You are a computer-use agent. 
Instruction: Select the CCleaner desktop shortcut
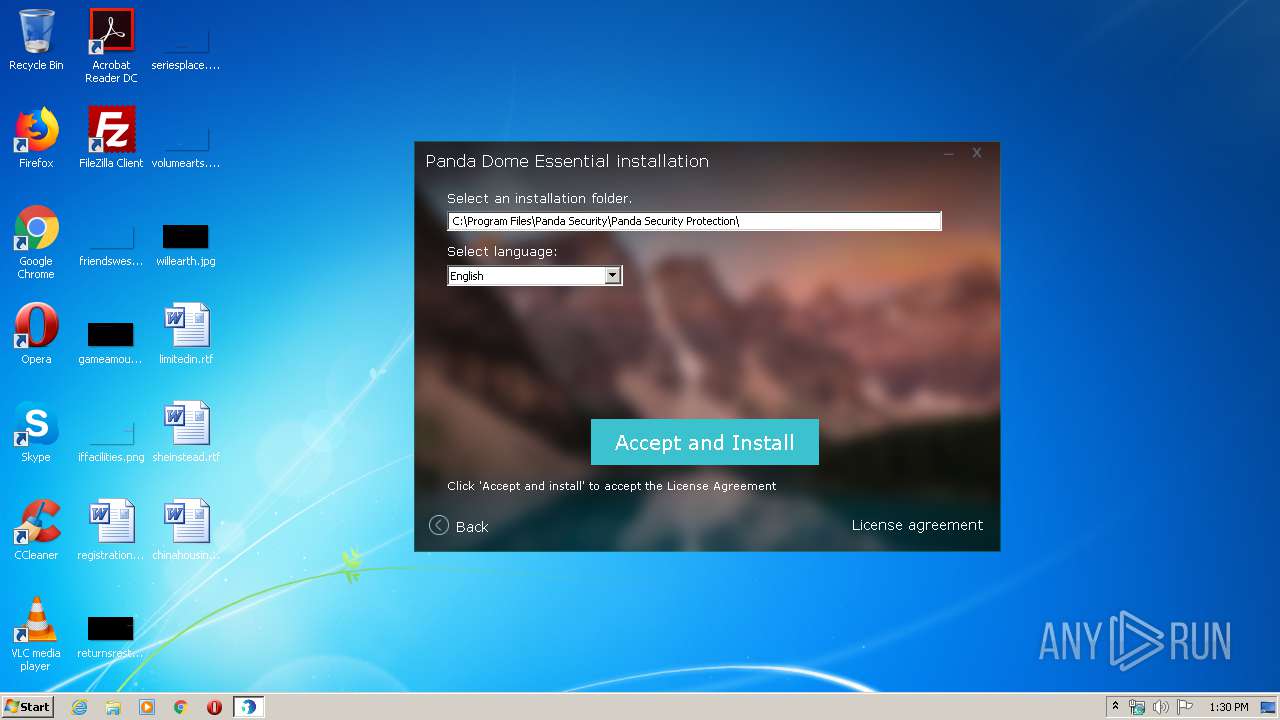(36, 530)
